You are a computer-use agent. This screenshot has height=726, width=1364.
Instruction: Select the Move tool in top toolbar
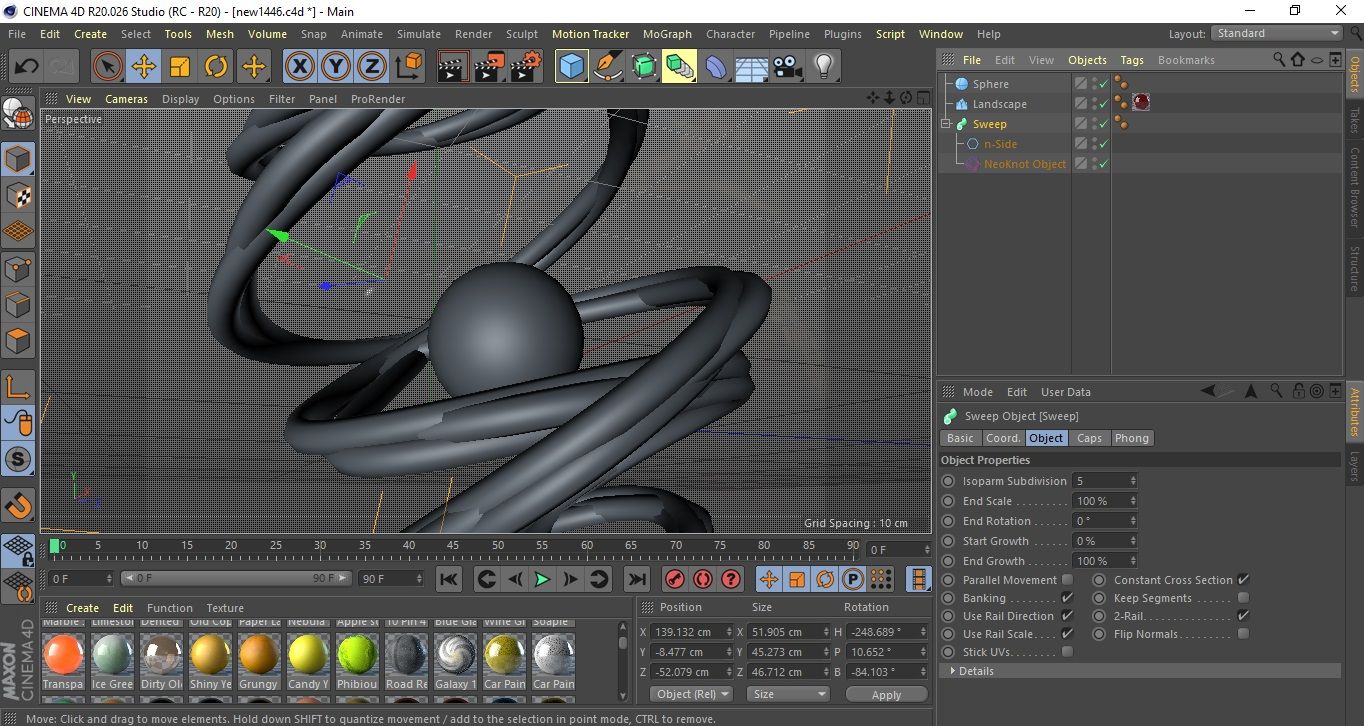tap(144, 67)
